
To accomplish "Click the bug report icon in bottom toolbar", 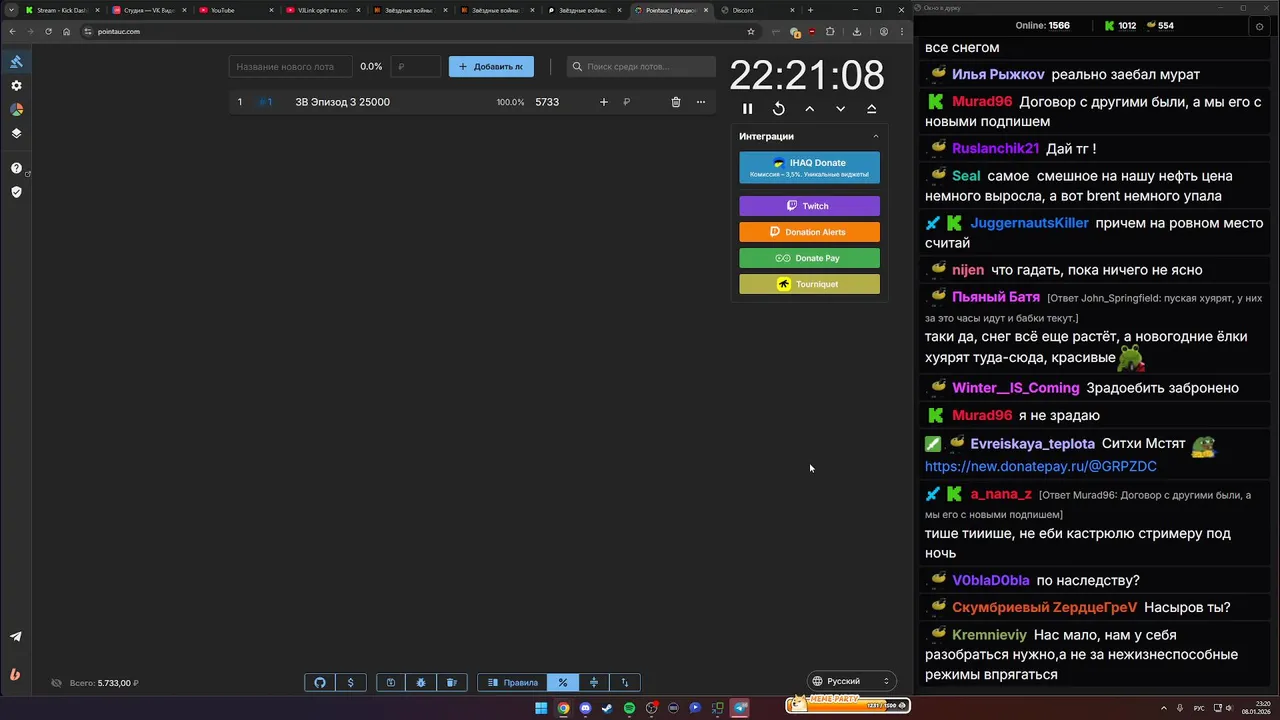I will coord(421,683).
